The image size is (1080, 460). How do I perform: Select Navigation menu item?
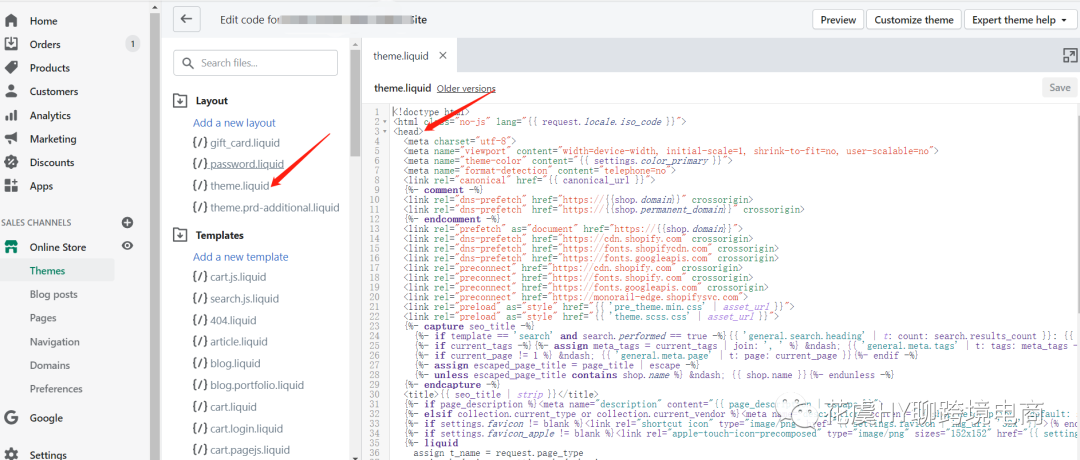[x=54, y=342]
